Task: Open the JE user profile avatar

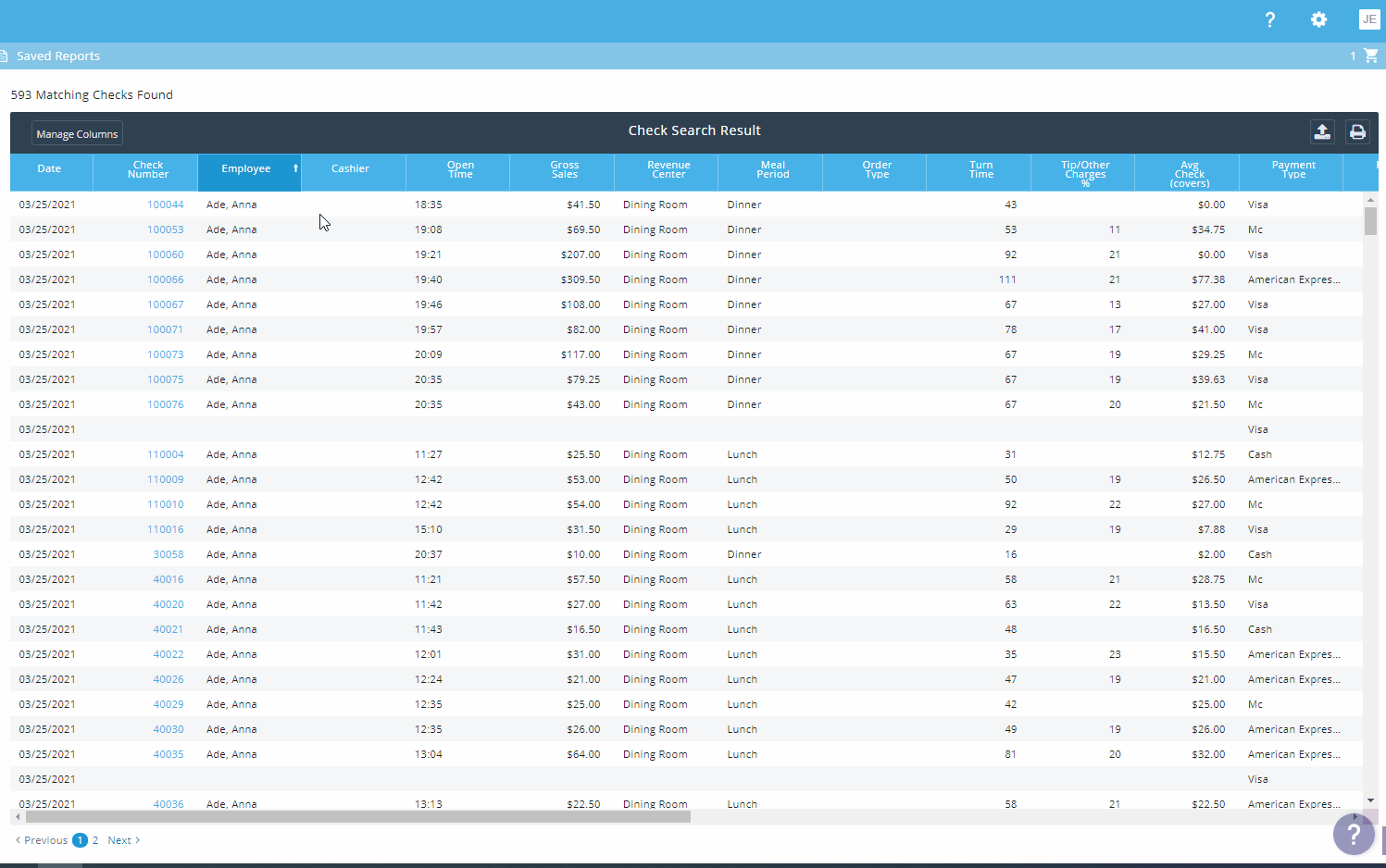Action: point(1368,19)
